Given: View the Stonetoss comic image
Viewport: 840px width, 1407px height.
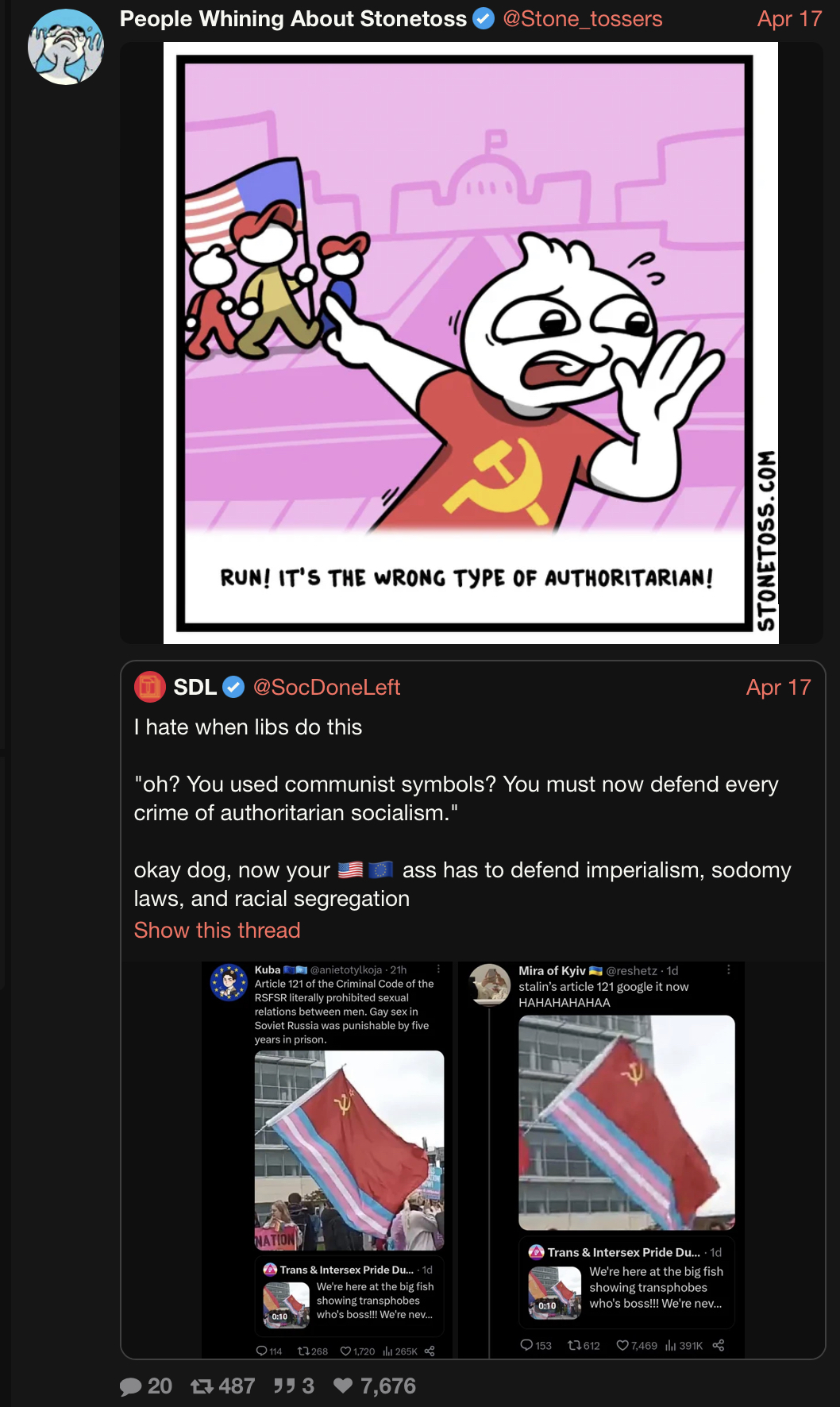Looking at the screenshot, I should pyautogui.click(x=471, y=343).
